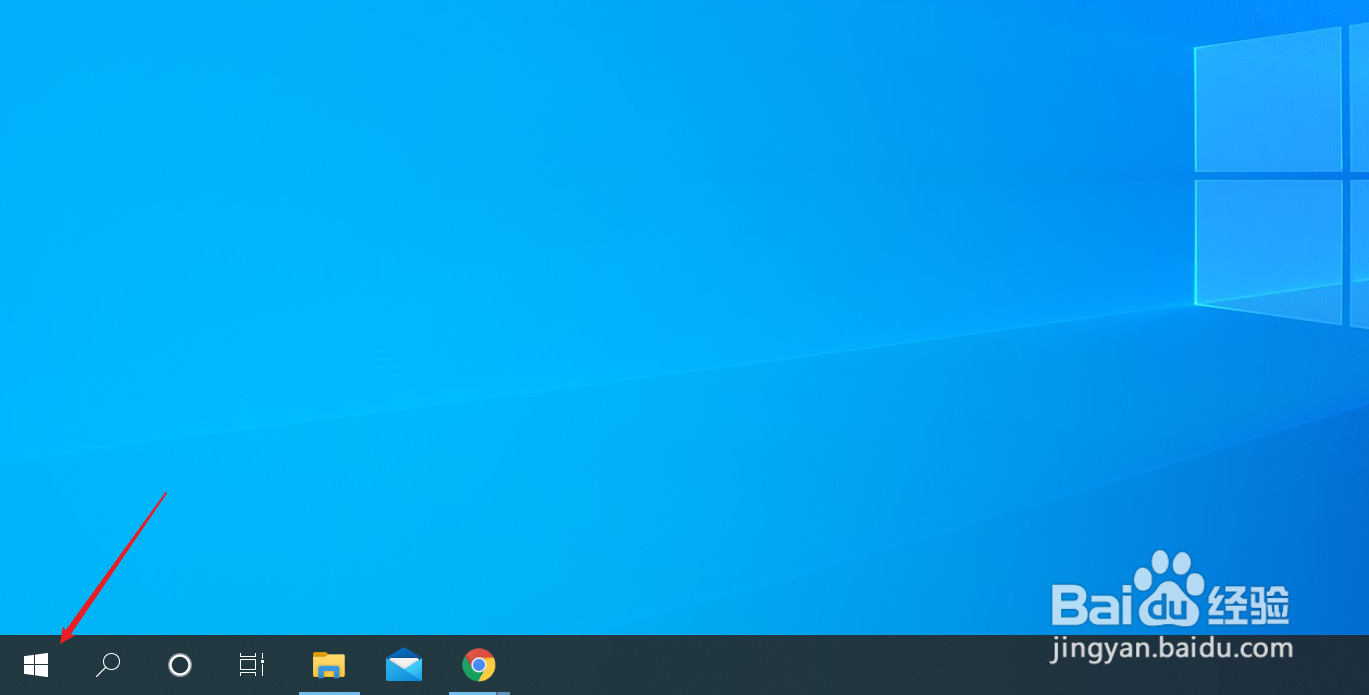The image size is (1369, 695).
Task: Launch Cortana from the taskbar
Action: click(180, 665)
